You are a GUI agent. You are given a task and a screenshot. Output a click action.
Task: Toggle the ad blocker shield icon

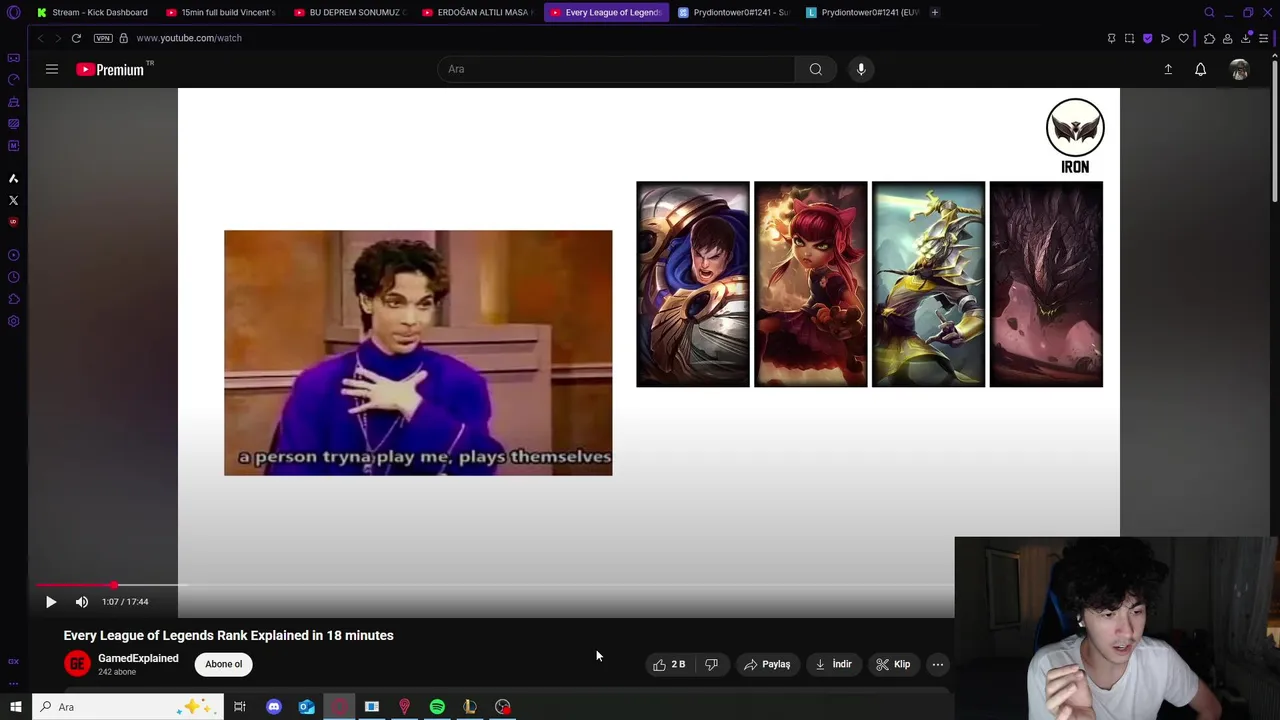(1147, 38)
